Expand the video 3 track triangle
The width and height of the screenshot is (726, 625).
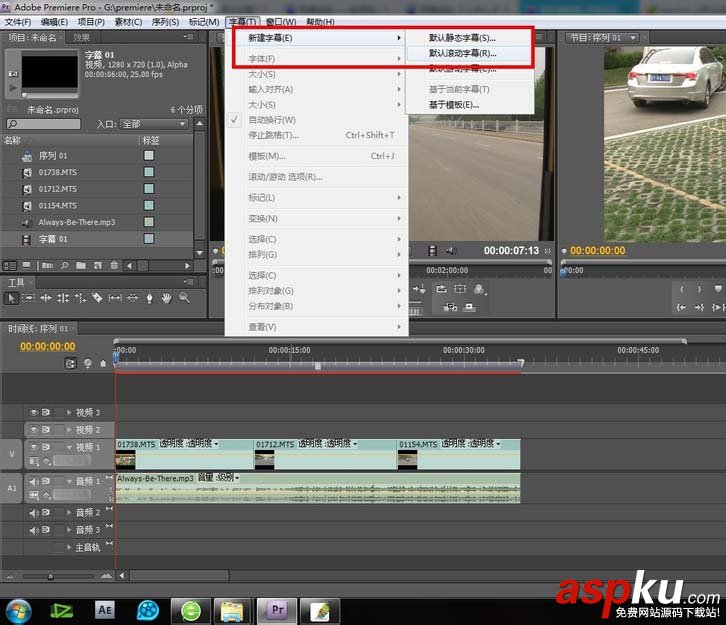69,412
